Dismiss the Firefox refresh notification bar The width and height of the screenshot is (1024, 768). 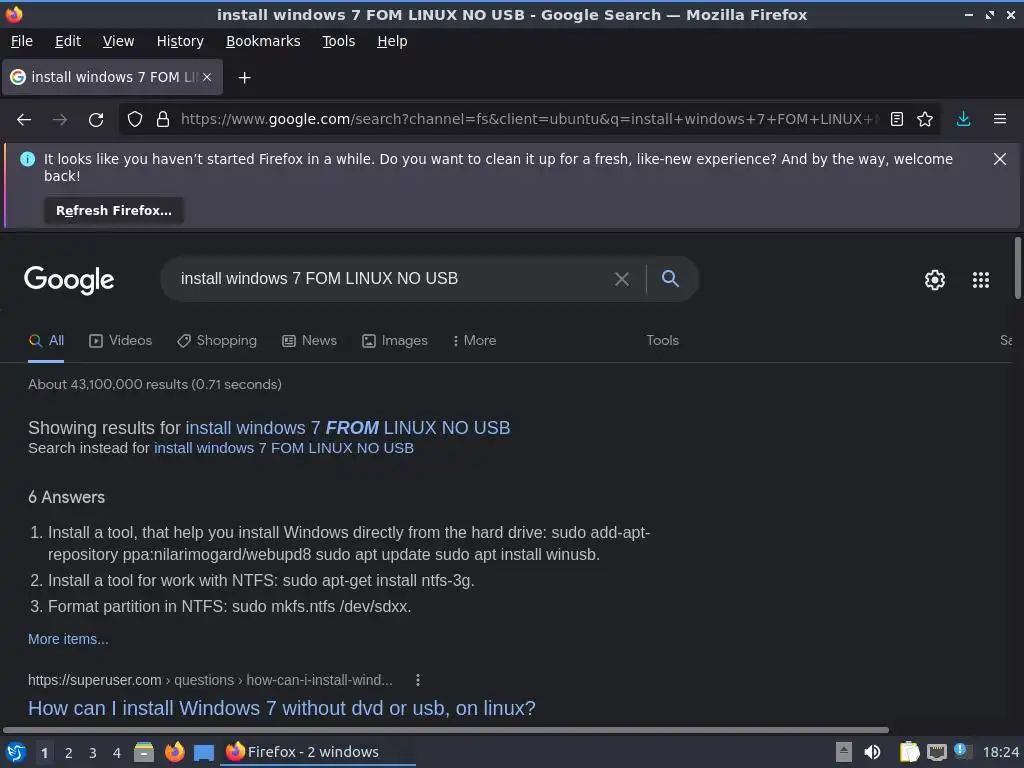pyautogui.click(x=1000, y=159)
